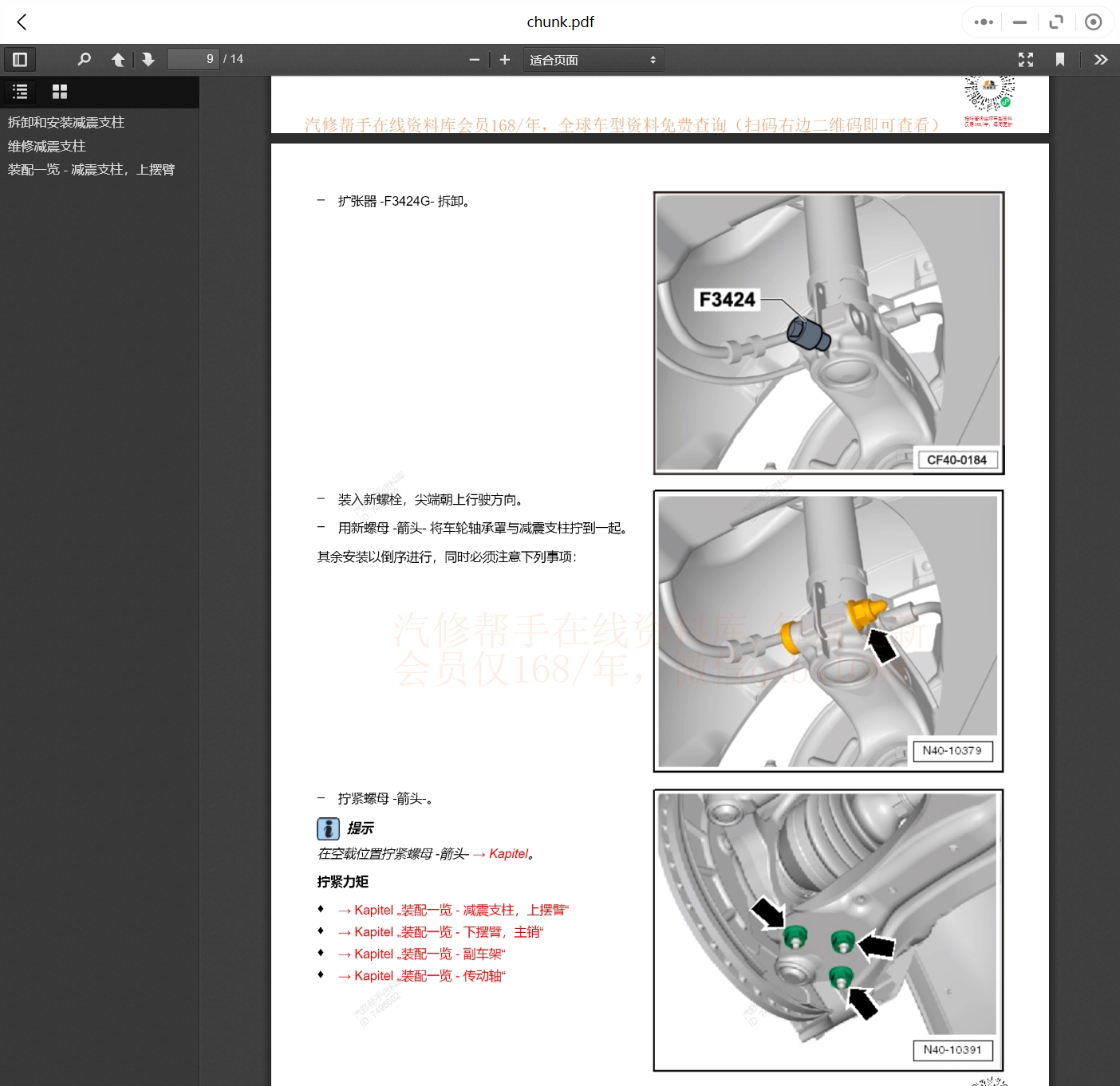The image size is (1120, 1086).
Task: Go back using the top-left arrow
Action: point(22,22)
